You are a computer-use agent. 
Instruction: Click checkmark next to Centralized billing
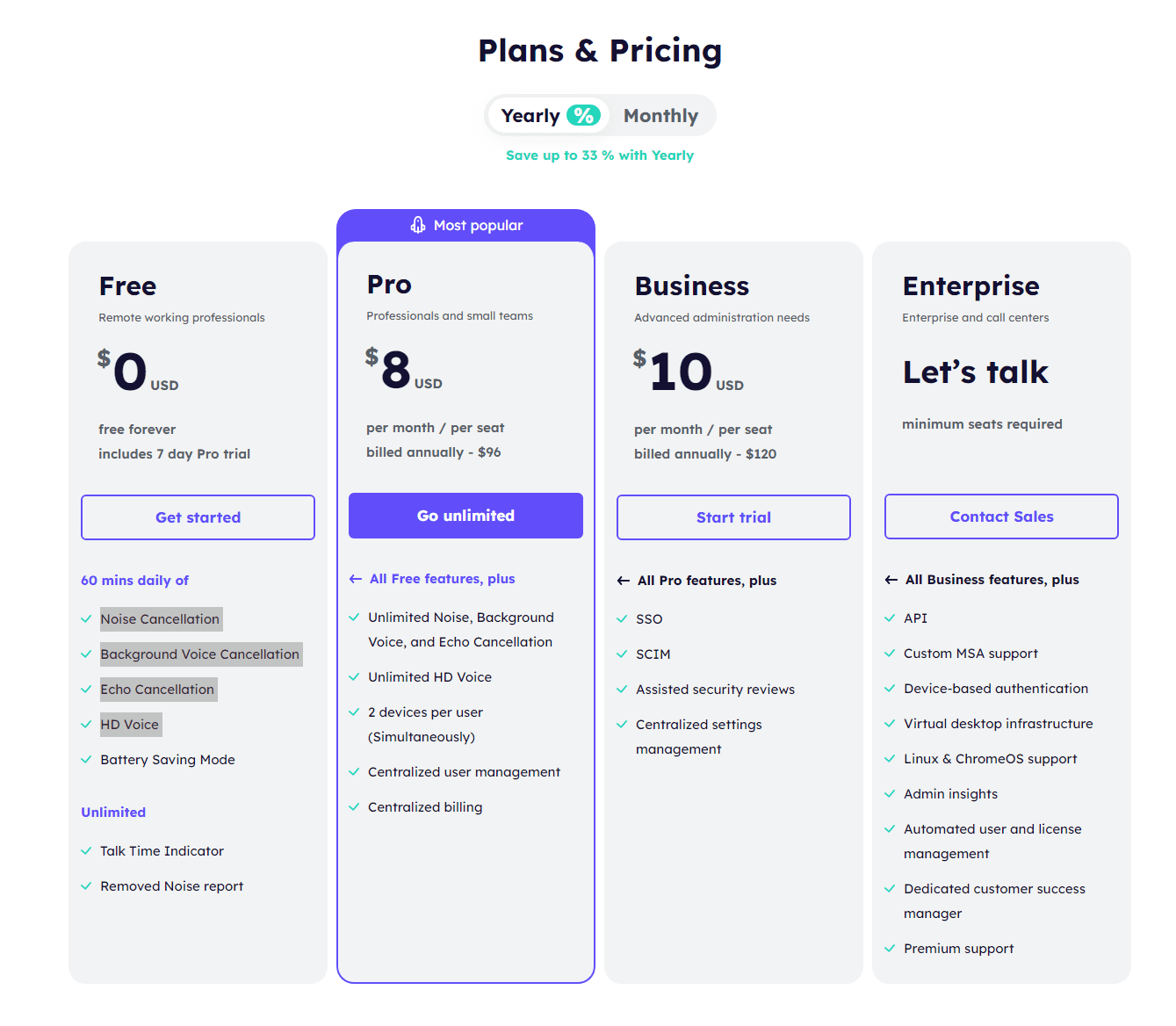(354, 807)
